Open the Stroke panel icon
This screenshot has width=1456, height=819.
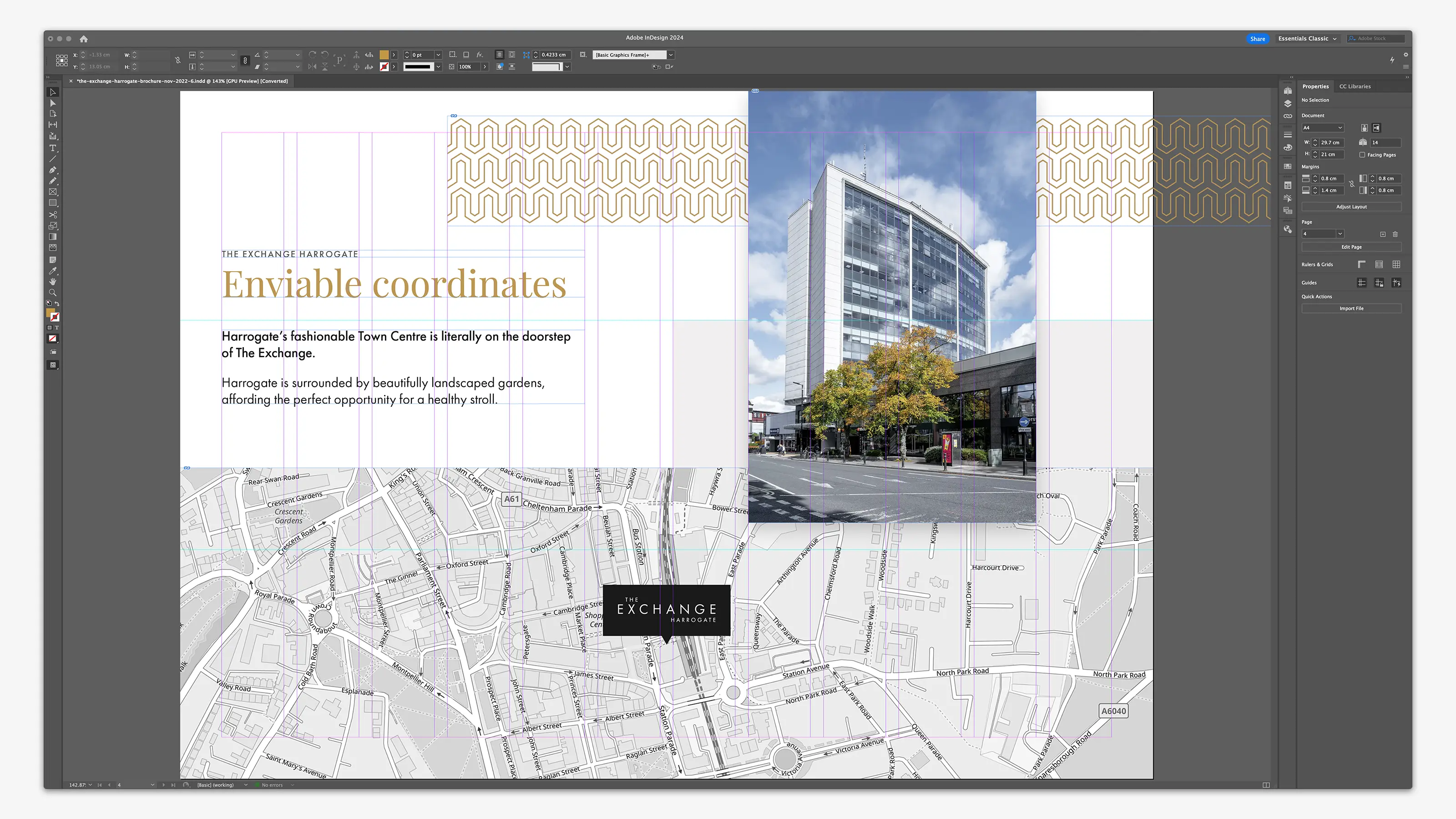(1288, 135)
